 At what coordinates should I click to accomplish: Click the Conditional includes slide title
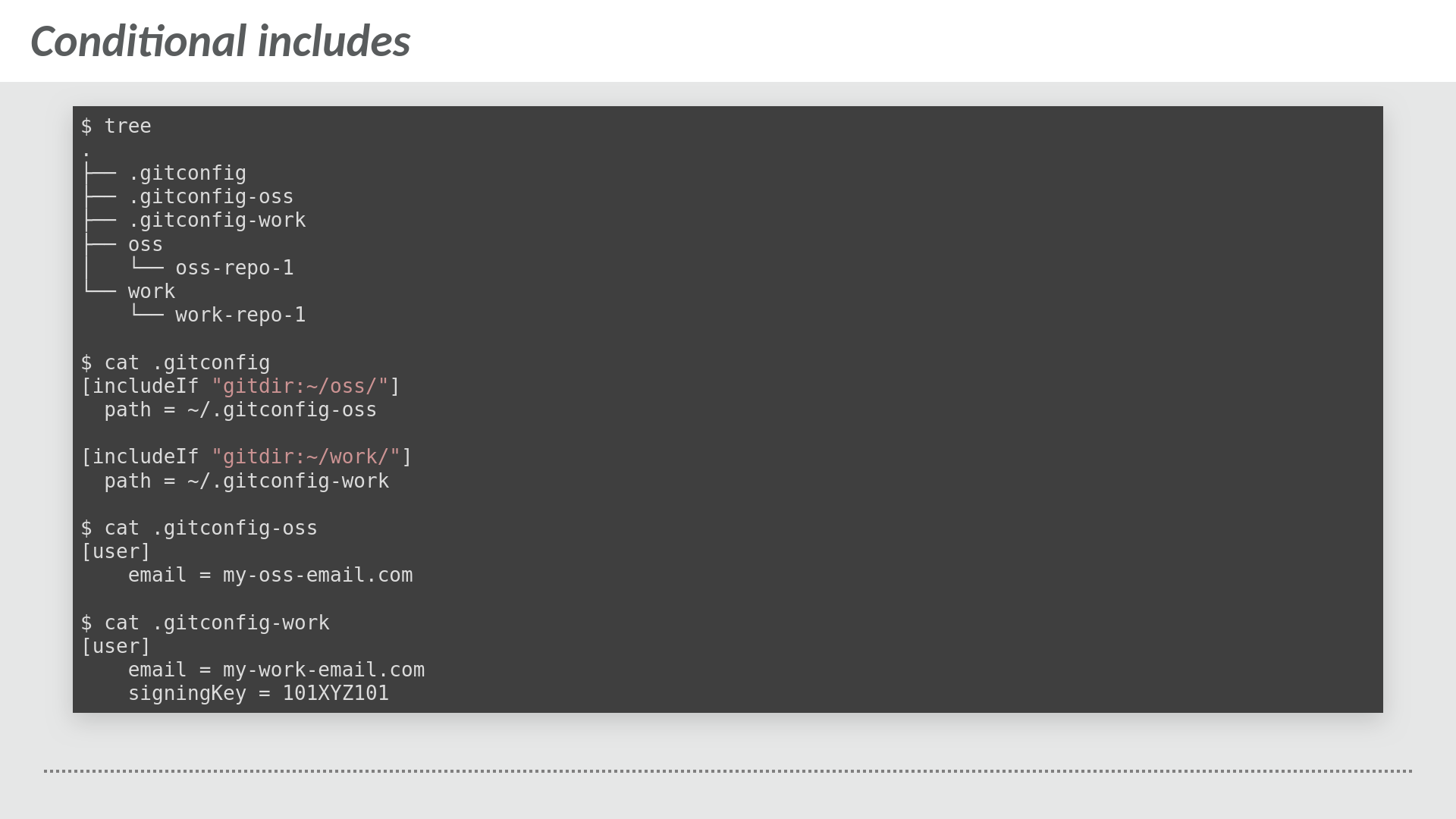point(220,41)
